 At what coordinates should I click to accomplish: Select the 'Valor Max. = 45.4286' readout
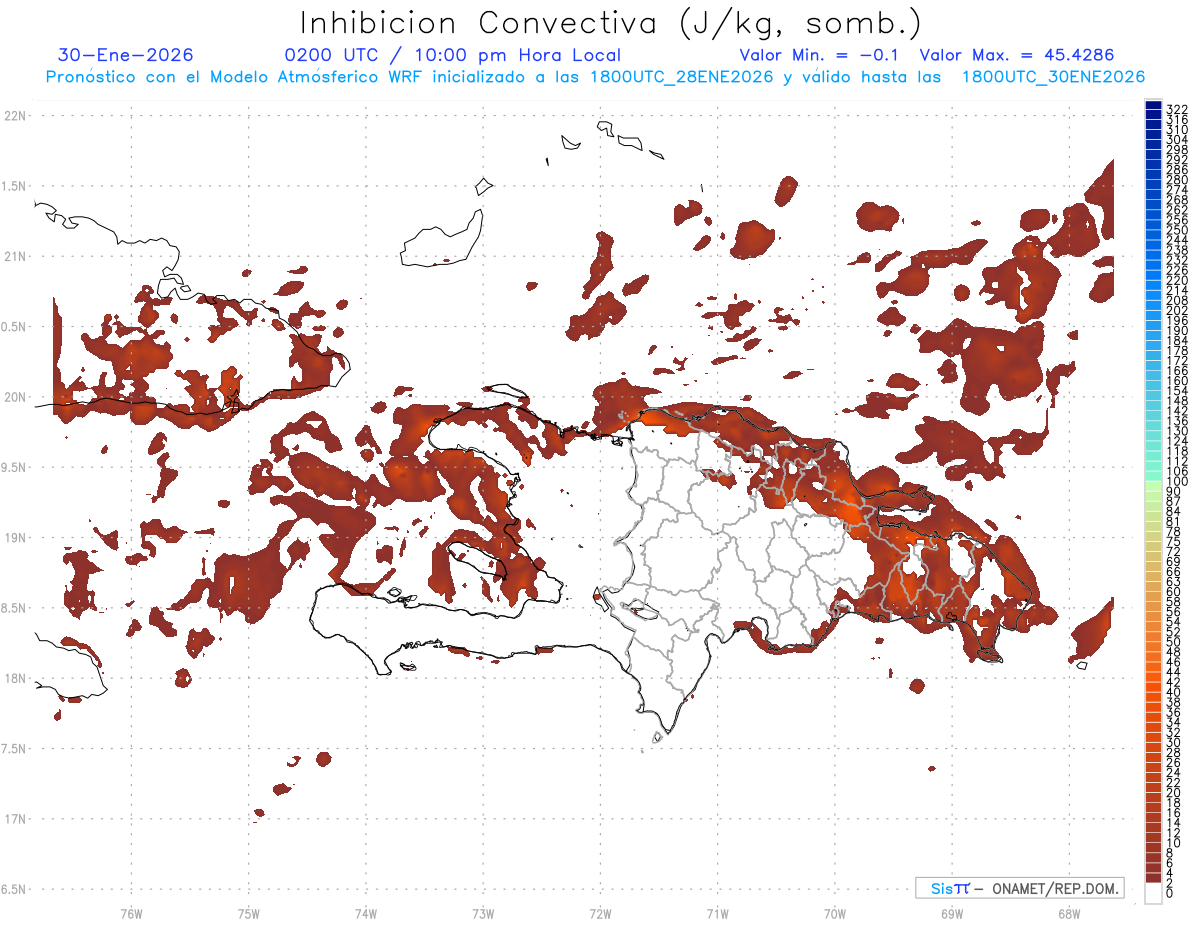[x=1017, y=56]
